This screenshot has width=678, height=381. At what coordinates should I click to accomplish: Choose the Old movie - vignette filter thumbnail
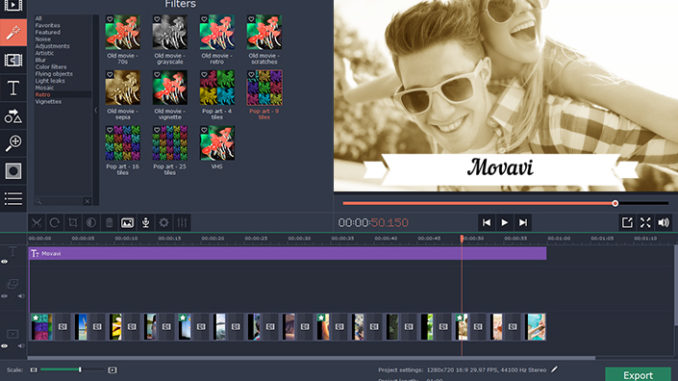(170, 88)
